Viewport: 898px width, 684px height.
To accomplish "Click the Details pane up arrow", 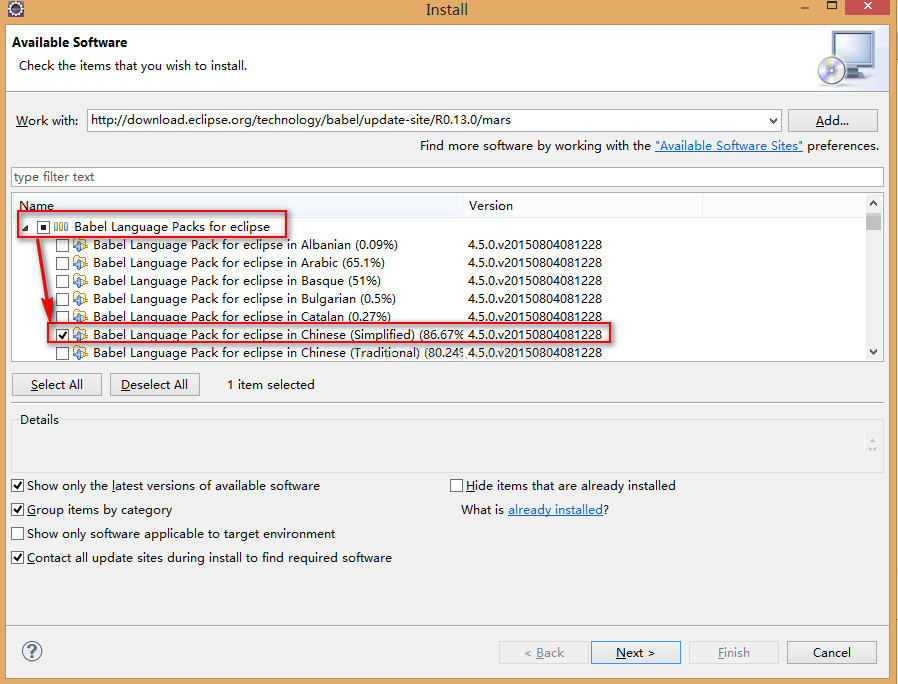I will (872, 439).
